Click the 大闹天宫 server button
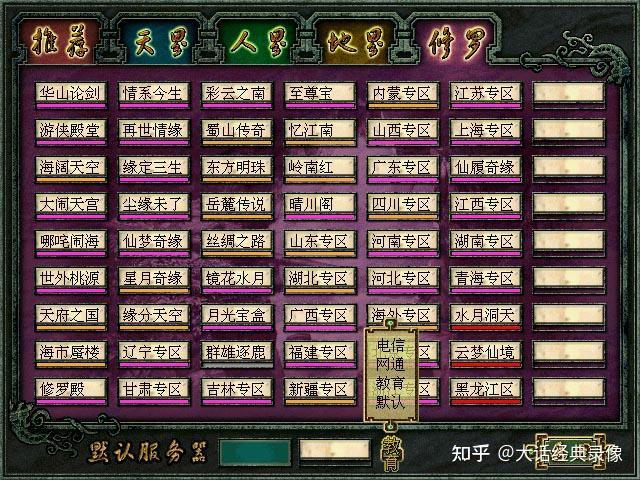The image size is (640, 480). coord(70,206)
